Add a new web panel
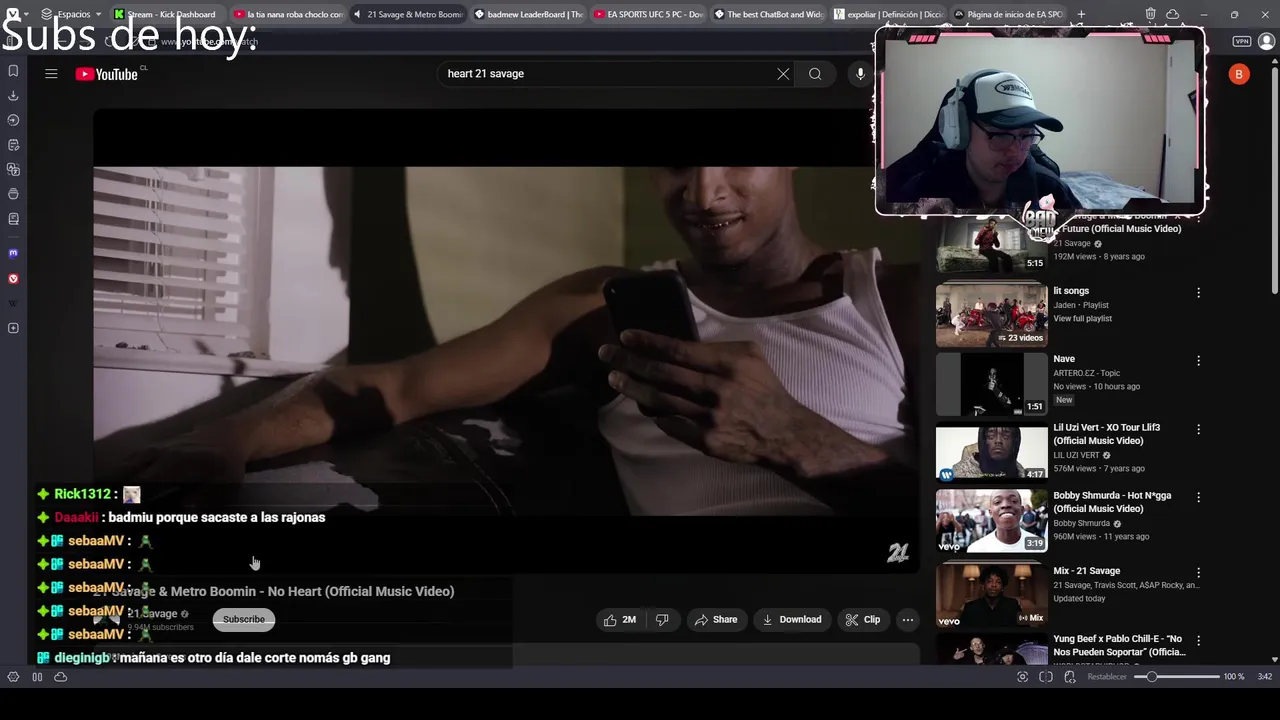This screenshot has height=720, width=1280. 13,328
